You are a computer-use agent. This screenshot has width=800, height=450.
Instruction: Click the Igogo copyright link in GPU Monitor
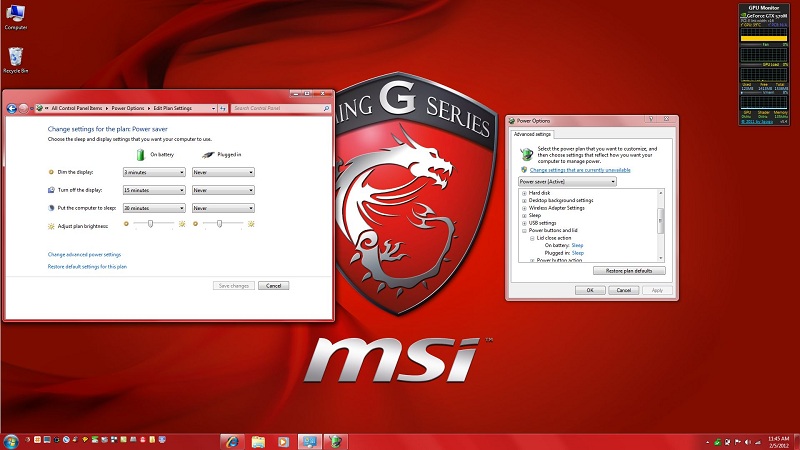pos(757,122)
